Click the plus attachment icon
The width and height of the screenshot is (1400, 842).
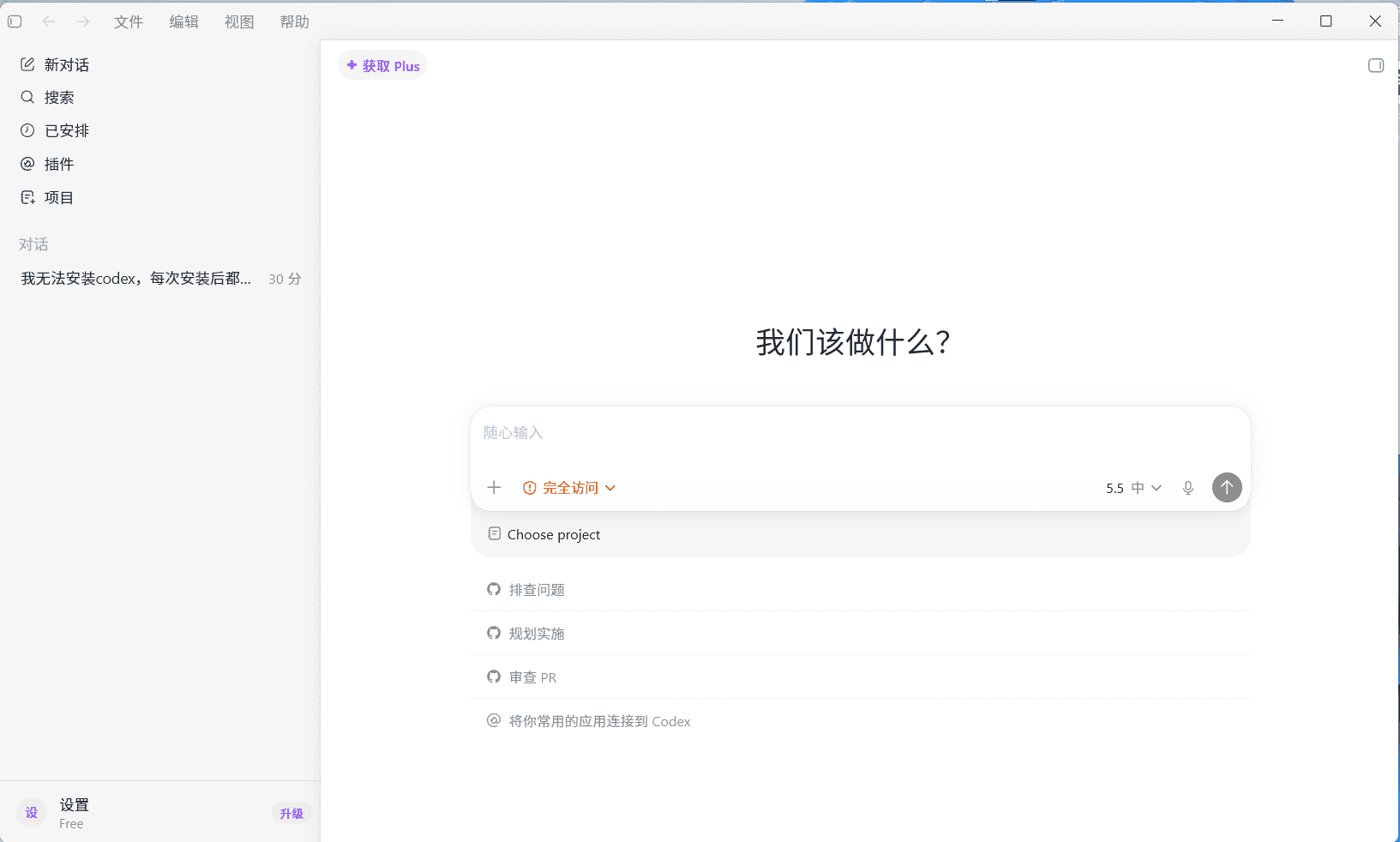tap(494, 488)
